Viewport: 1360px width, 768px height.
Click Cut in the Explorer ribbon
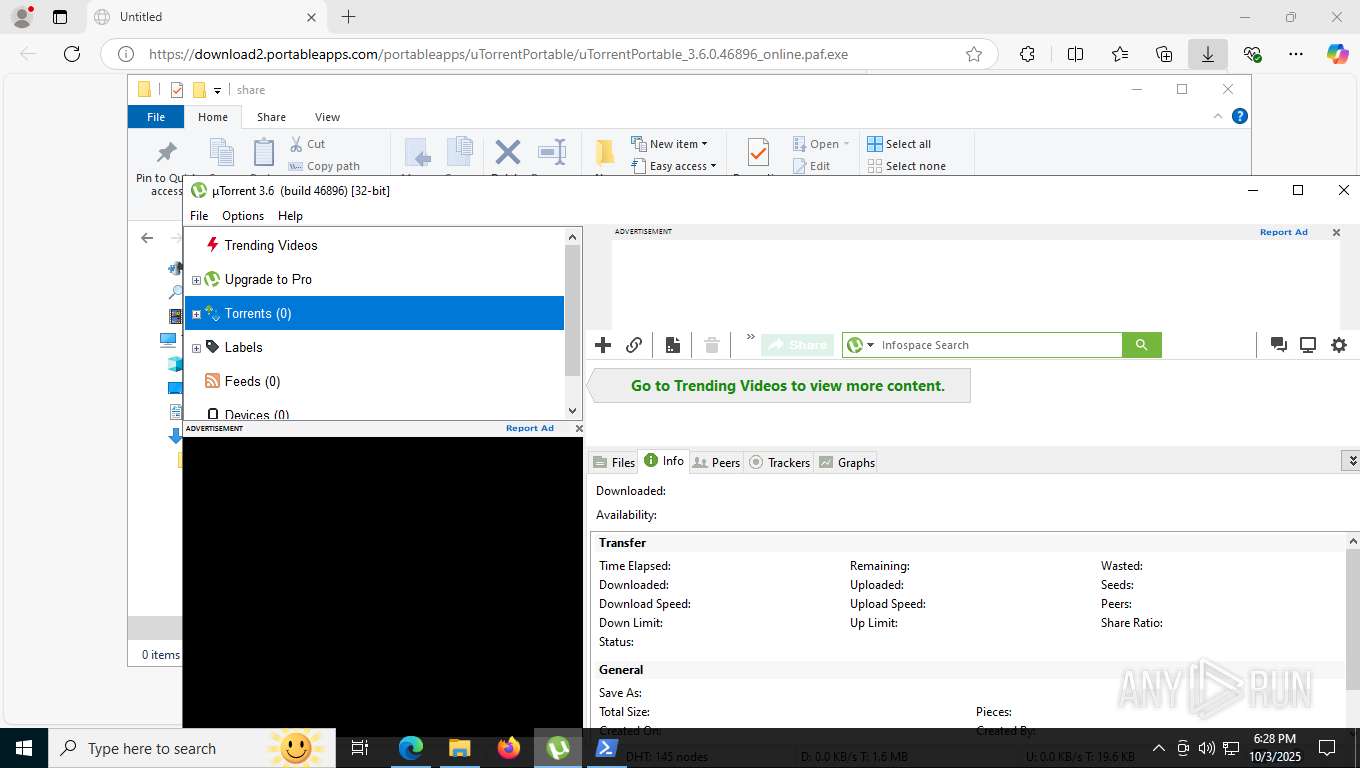(x=307, y=144)
